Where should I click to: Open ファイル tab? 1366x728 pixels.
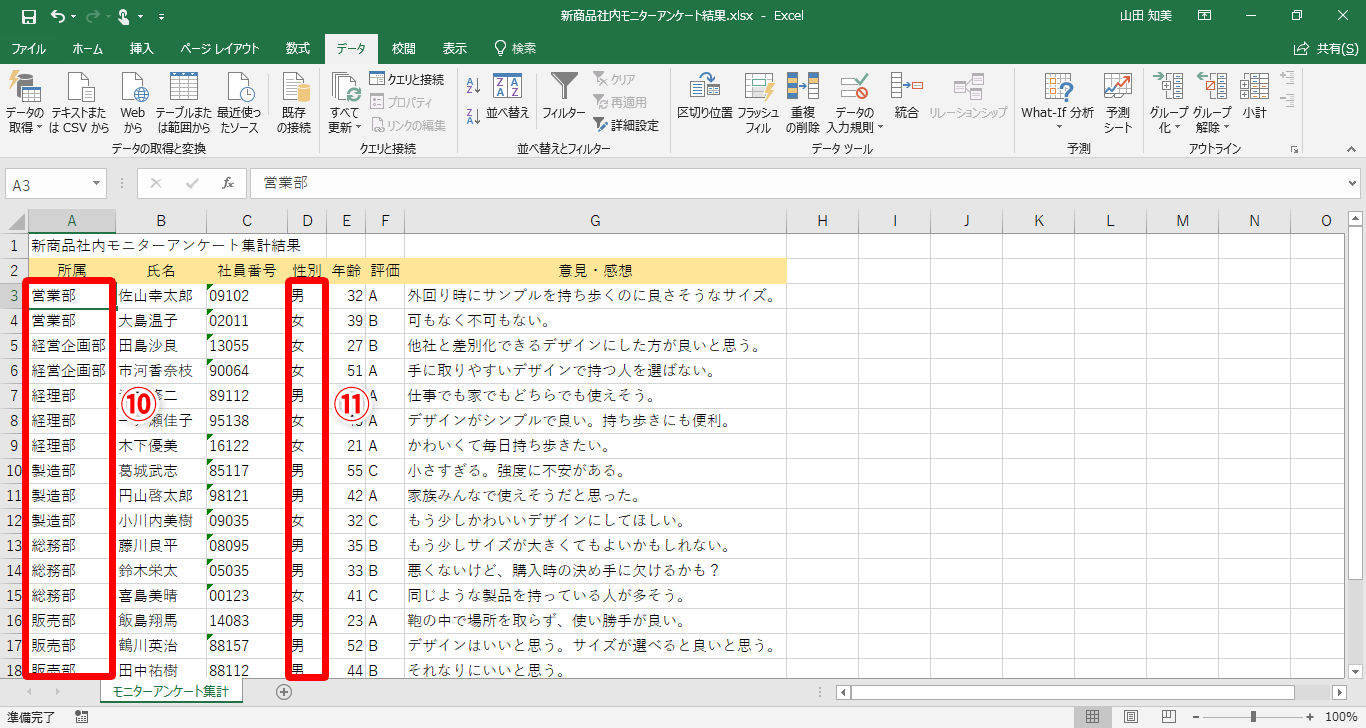(x=28, y=48)
